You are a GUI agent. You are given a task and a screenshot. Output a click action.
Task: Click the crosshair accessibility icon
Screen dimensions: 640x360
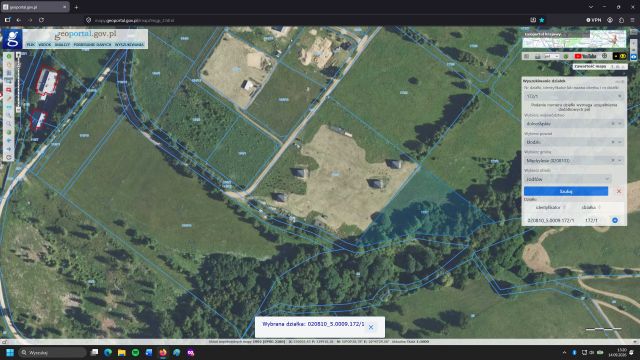[x=604, y=56]
